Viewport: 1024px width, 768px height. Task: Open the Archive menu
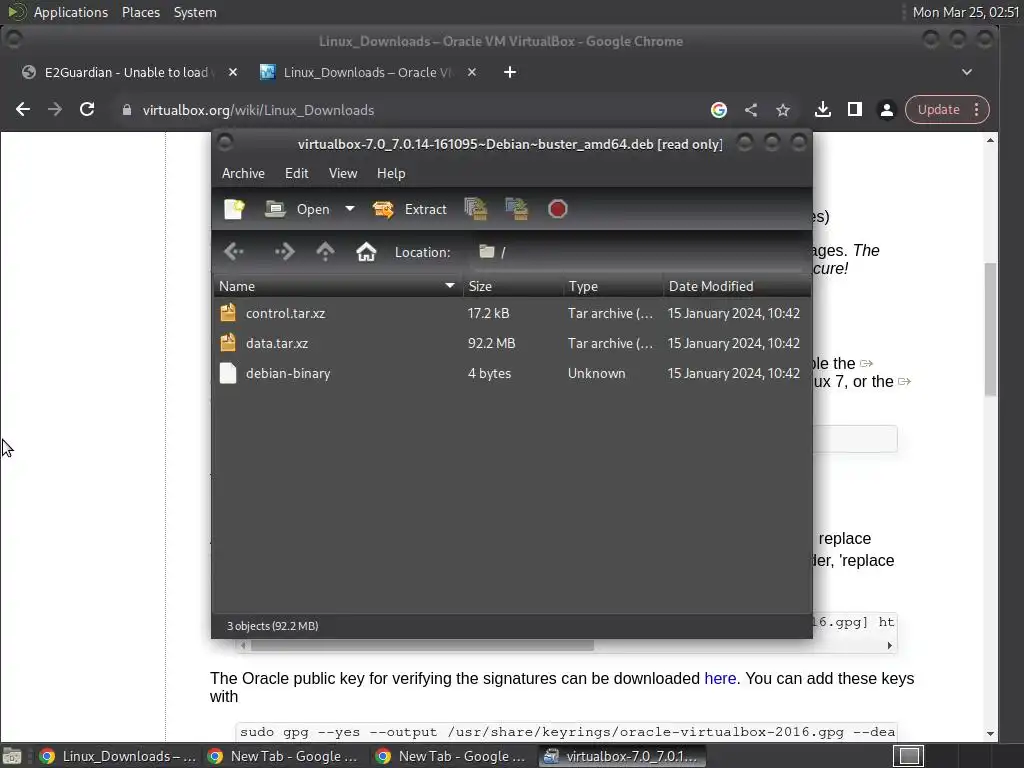click(243, 174)
